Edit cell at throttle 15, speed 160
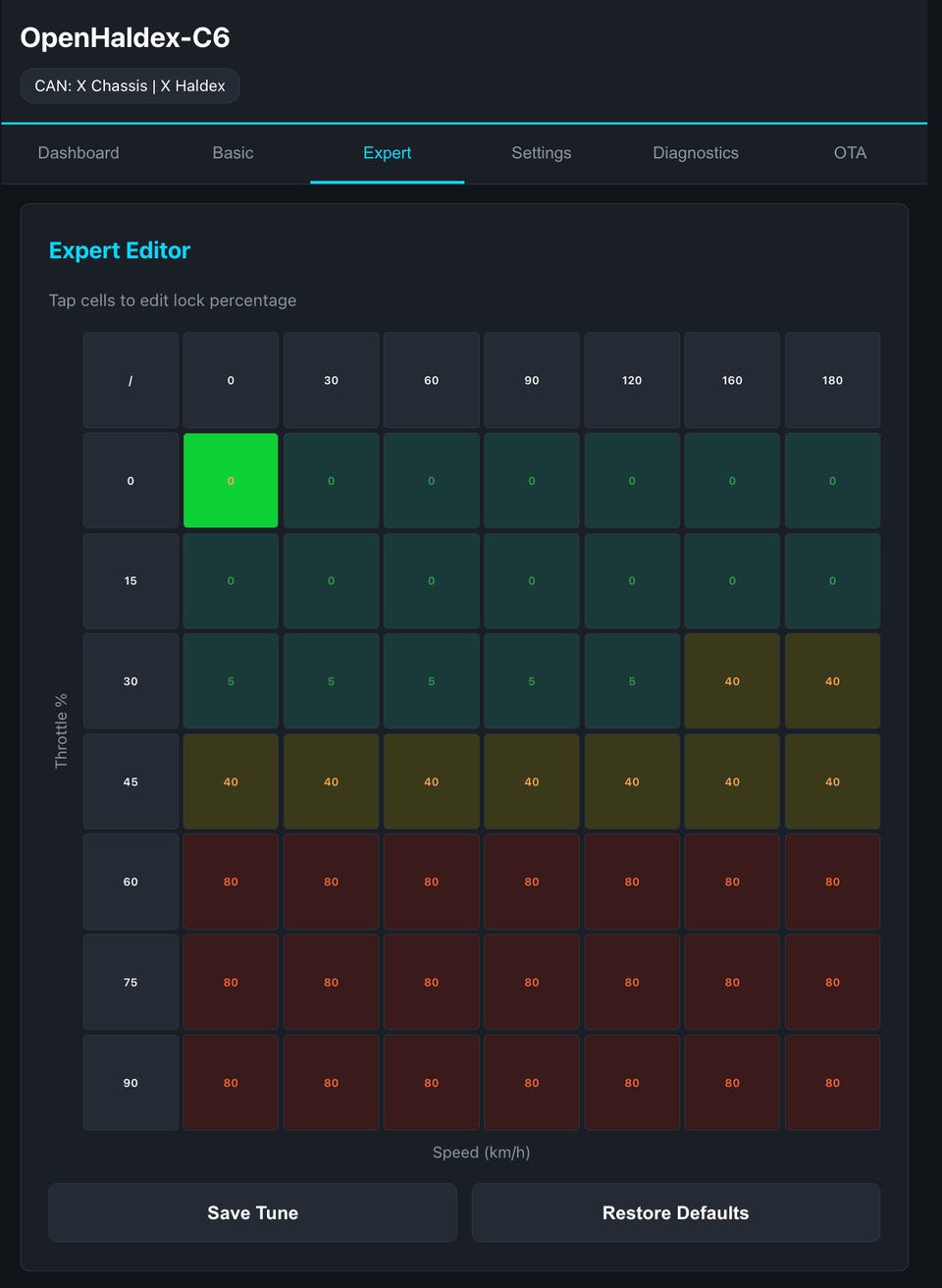The image size is (942, 1288). tap(732, 580)
